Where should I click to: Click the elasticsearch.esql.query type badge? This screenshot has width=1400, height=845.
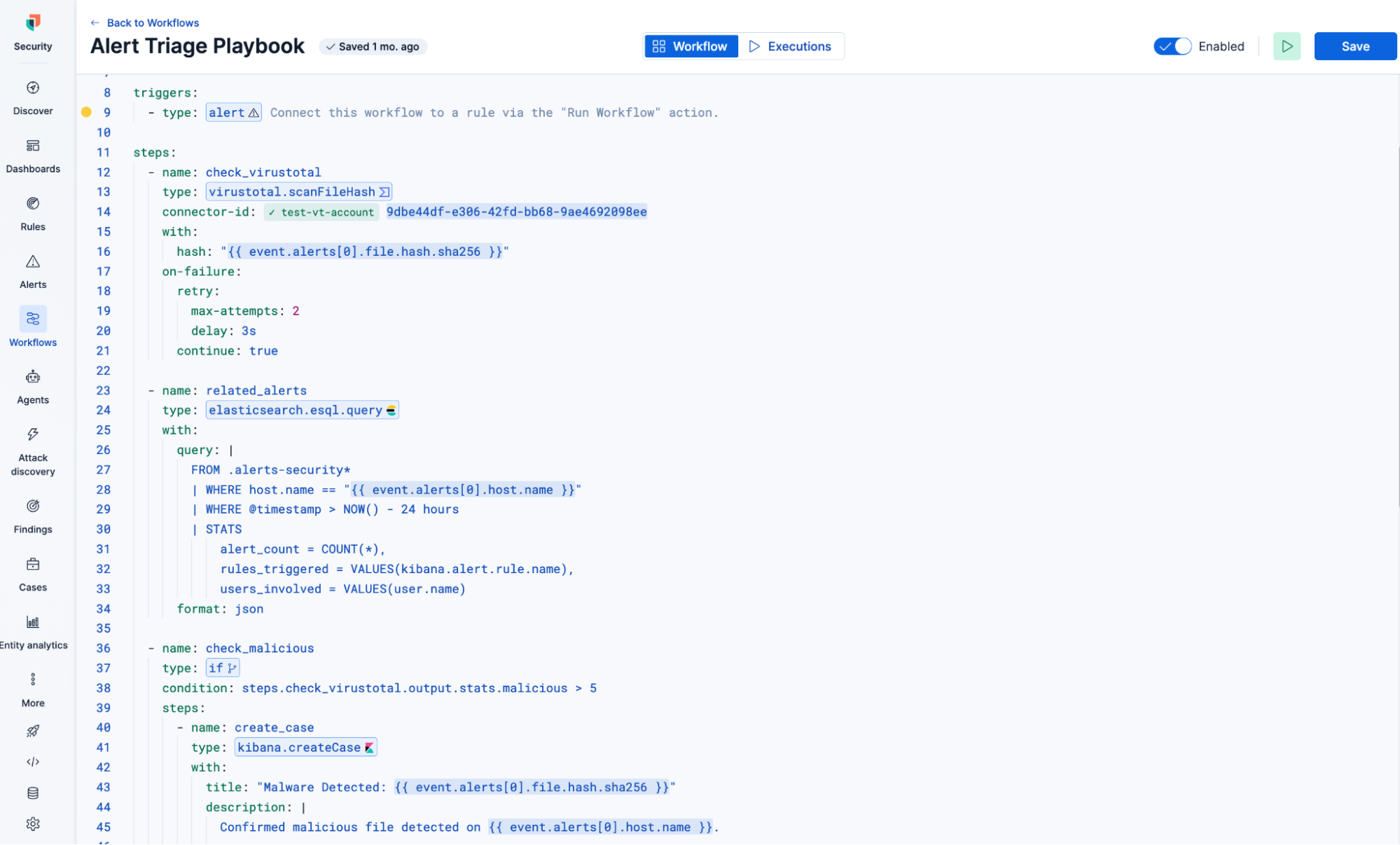click(303, 410)
